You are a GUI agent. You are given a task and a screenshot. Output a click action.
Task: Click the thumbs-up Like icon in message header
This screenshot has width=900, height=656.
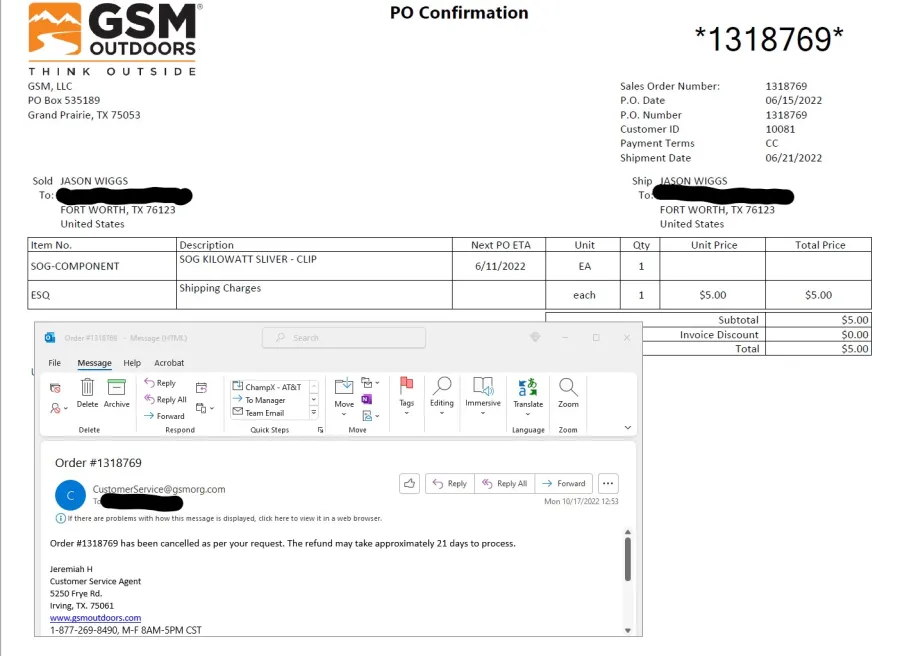409,483
